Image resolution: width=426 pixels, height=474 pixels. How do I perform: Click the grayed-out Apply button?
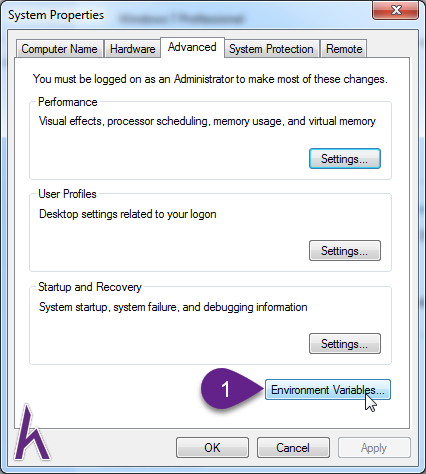[x=374, y=448]
